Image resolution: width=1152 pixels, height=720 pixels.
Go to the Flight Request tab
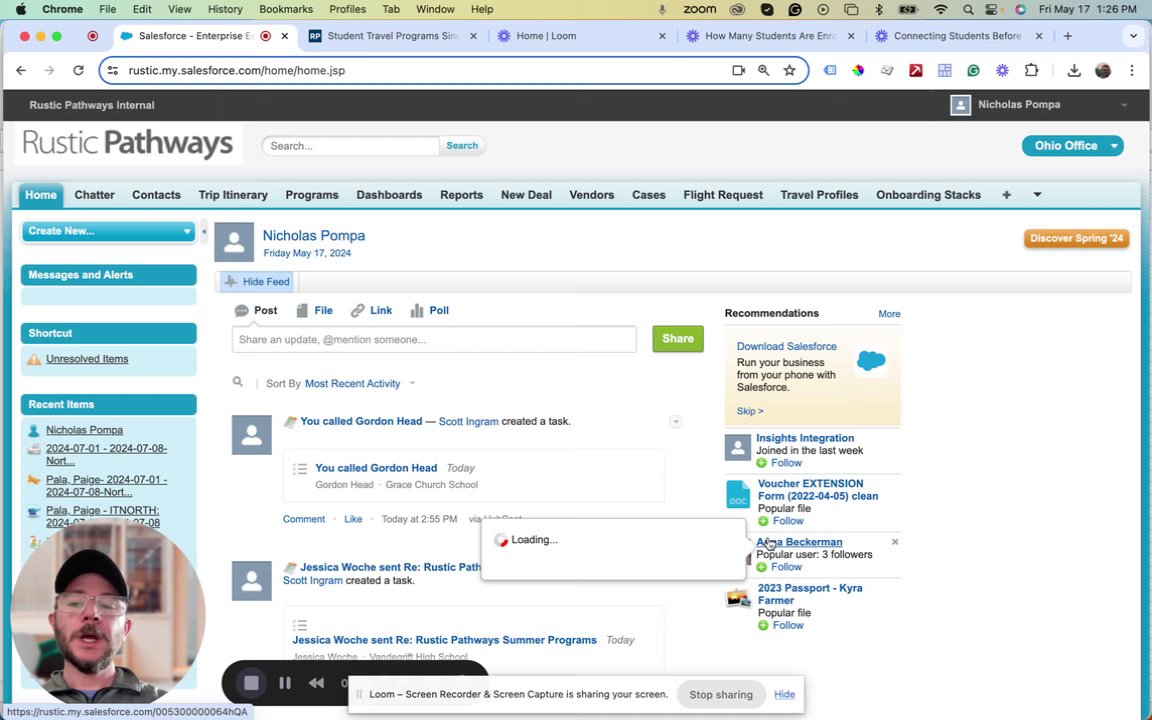(x=723, y=195)
